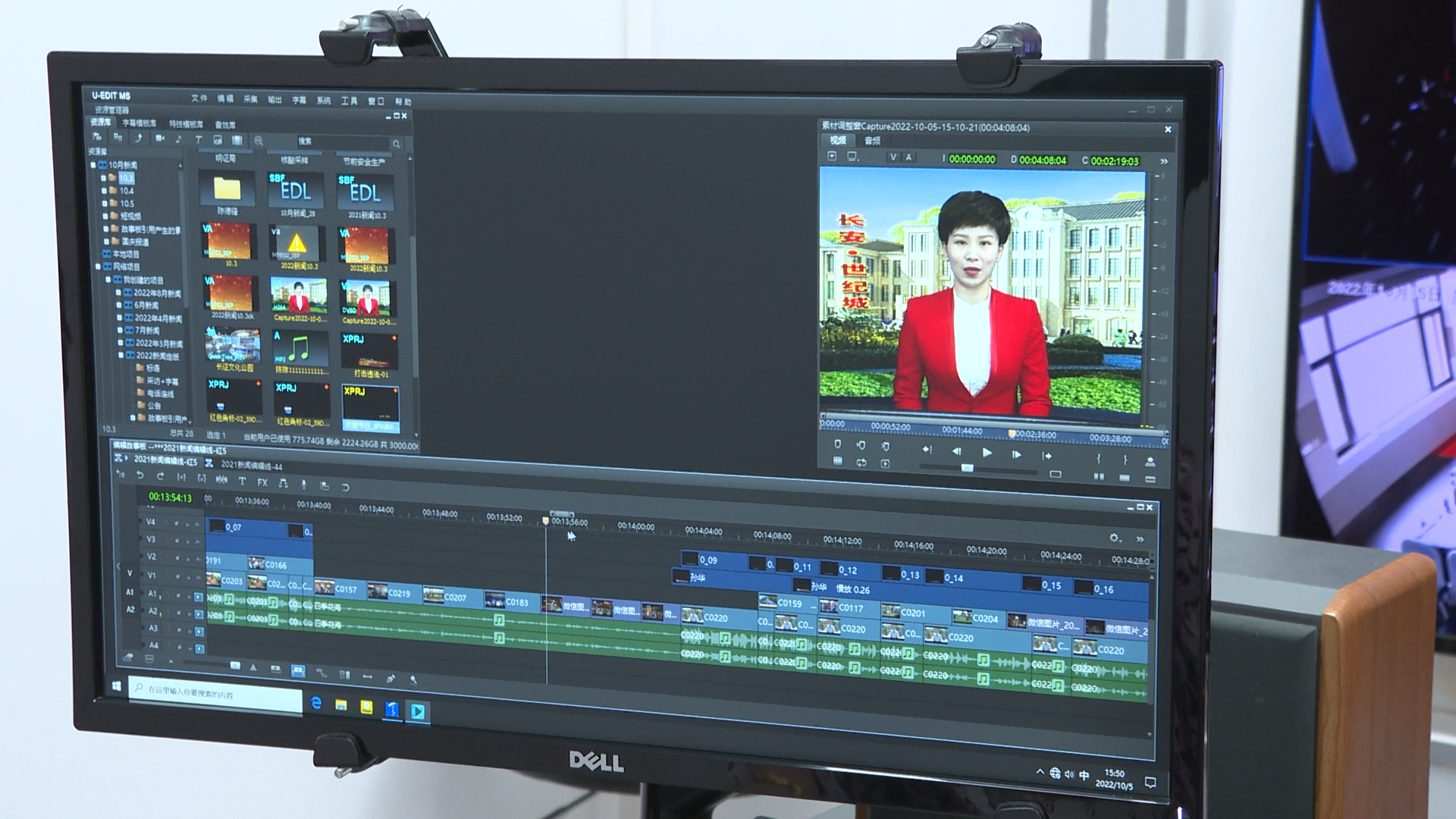Switch to 2021新闻编辑线-44 timeline tab
Screen dimensions: 1456x819
click(x=251, y=465)
